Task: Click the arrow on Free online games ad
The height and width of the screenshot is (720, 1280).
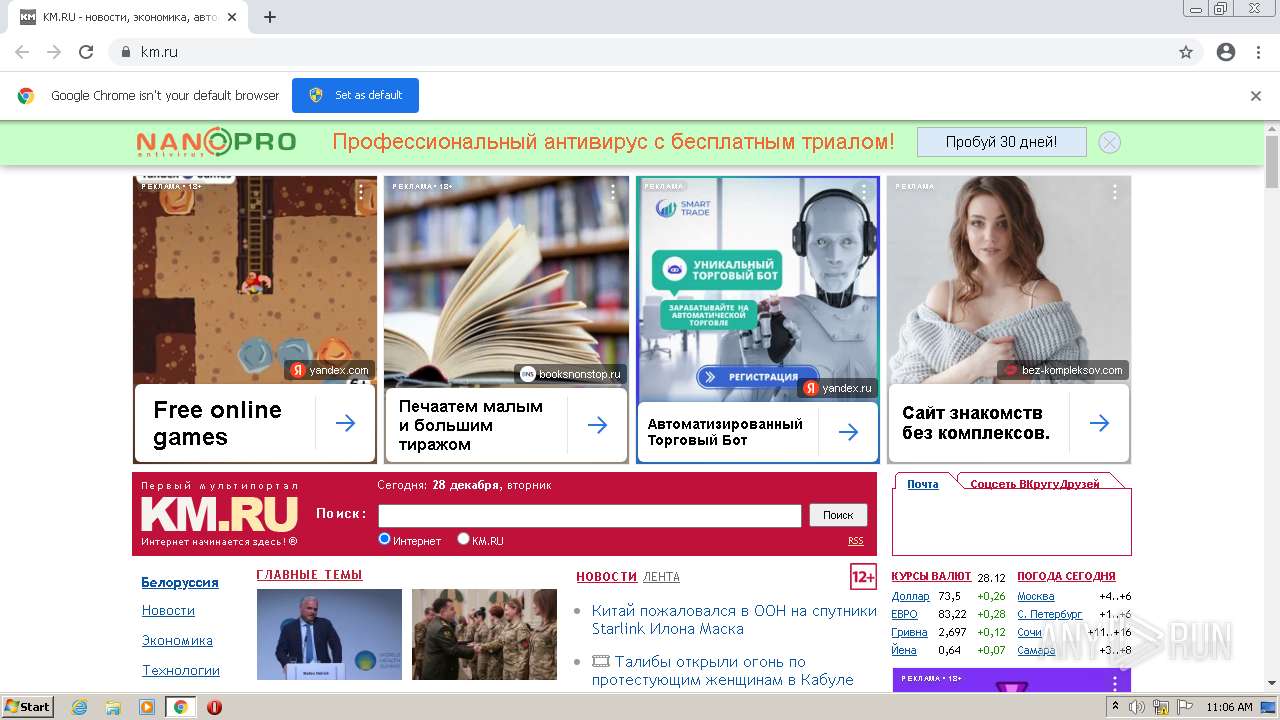Action: coord(346,423)
